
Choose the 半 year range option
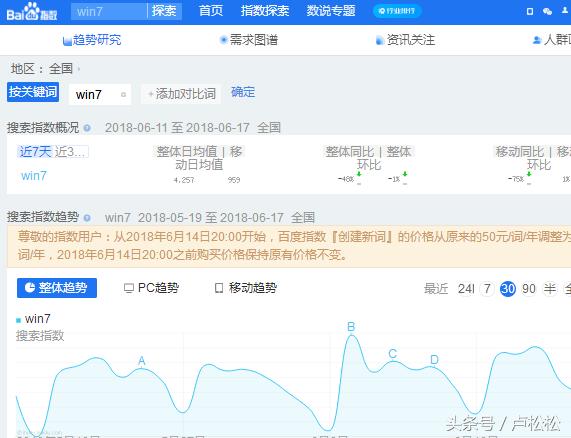click(550, 289)
